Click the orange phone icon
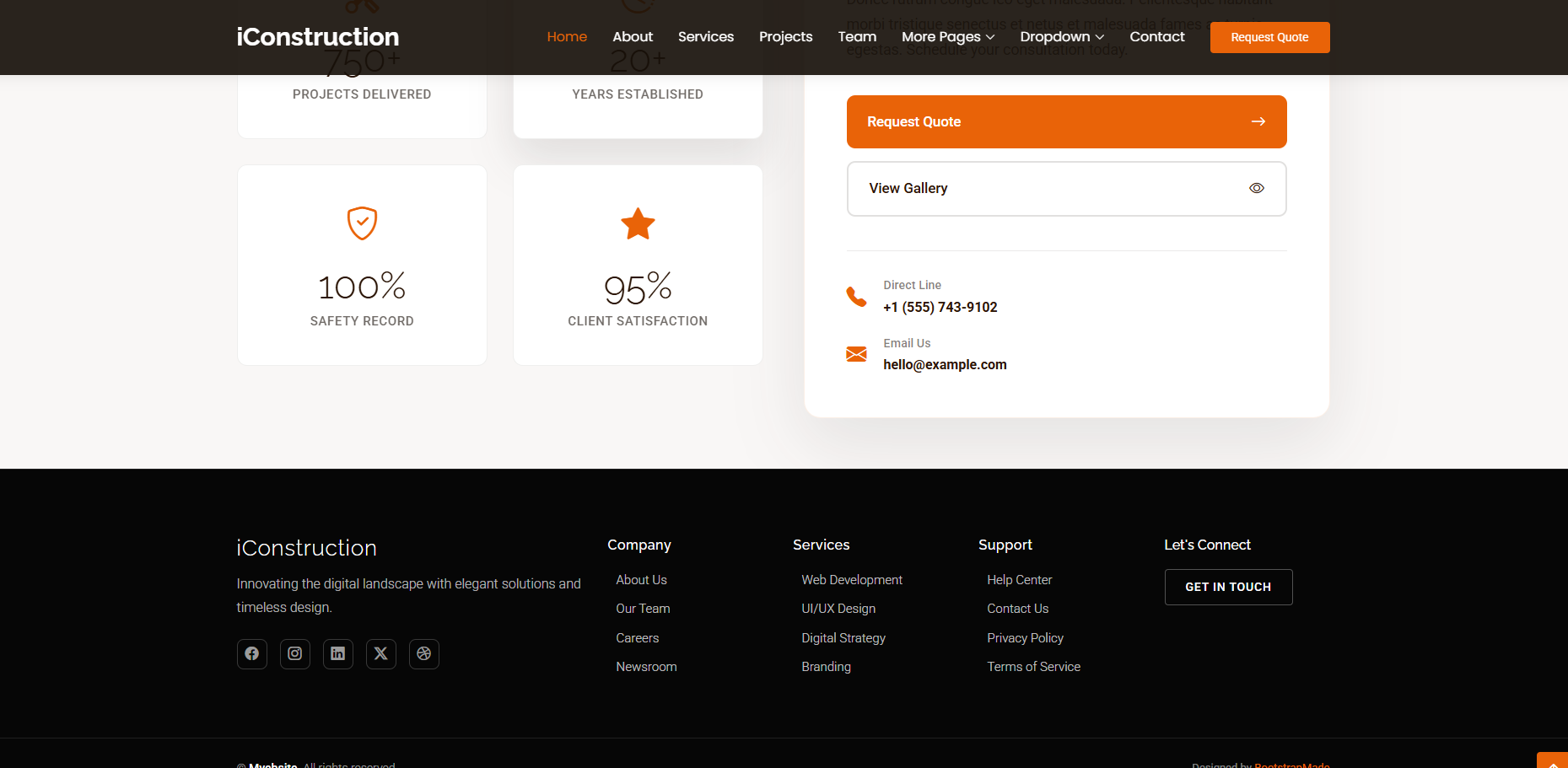 pyautogui.click(x=856, y=297)
